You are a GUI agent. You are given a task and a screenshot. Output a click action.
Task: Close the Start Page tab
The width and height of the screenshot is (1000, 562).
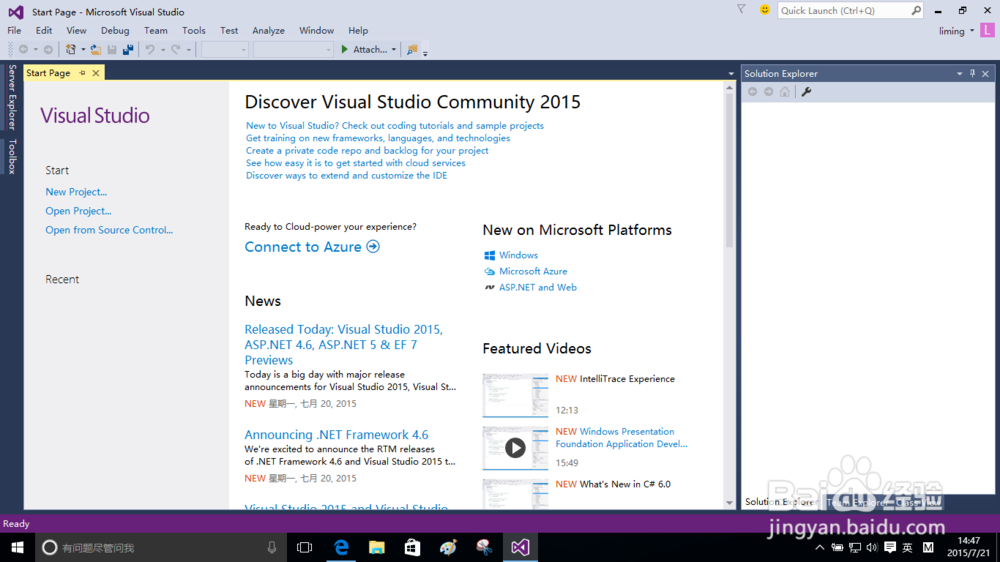(96, 73)
